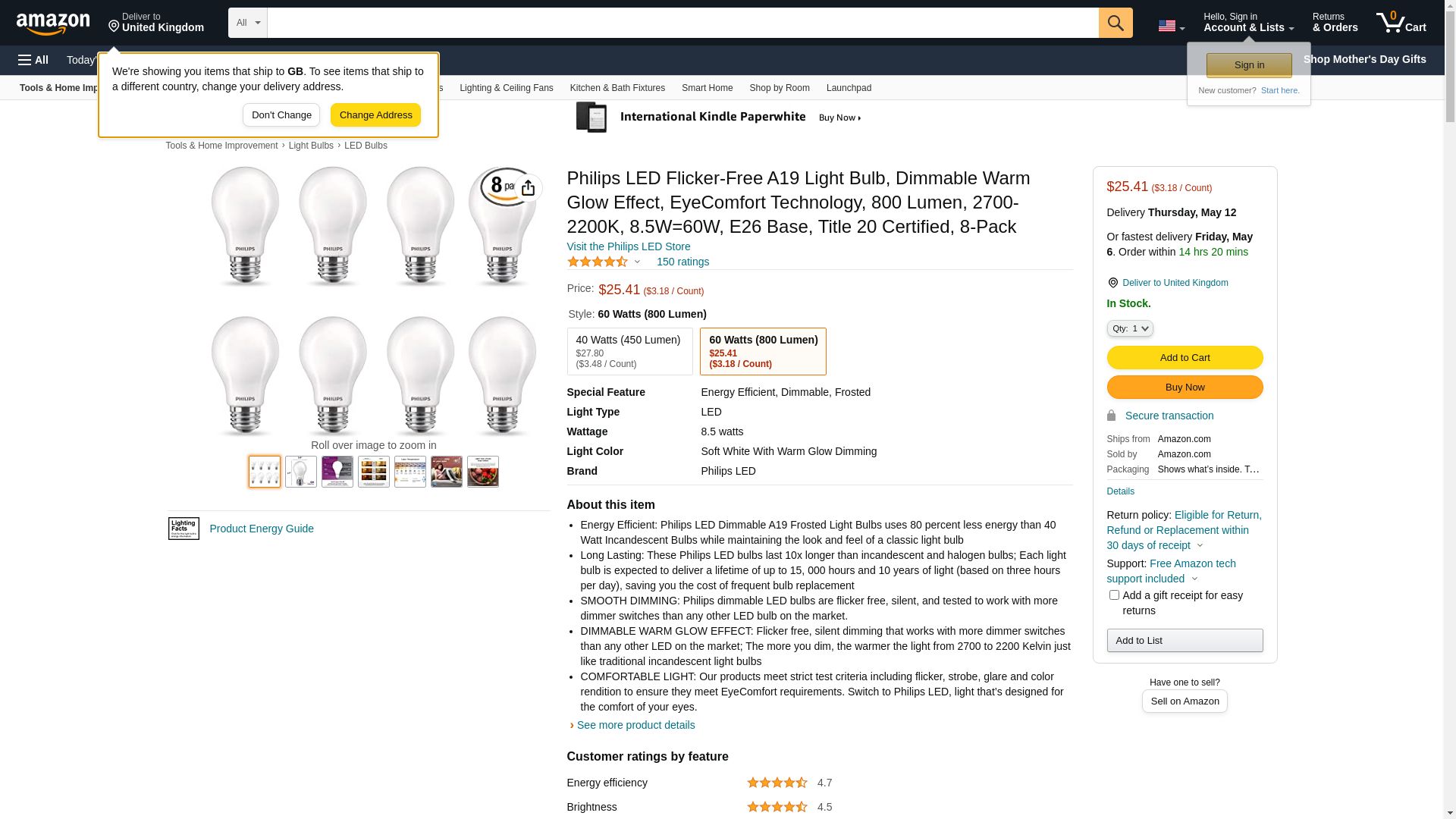Click the country flag language selector
The image size is (1456, 819).
(1170, 26)
